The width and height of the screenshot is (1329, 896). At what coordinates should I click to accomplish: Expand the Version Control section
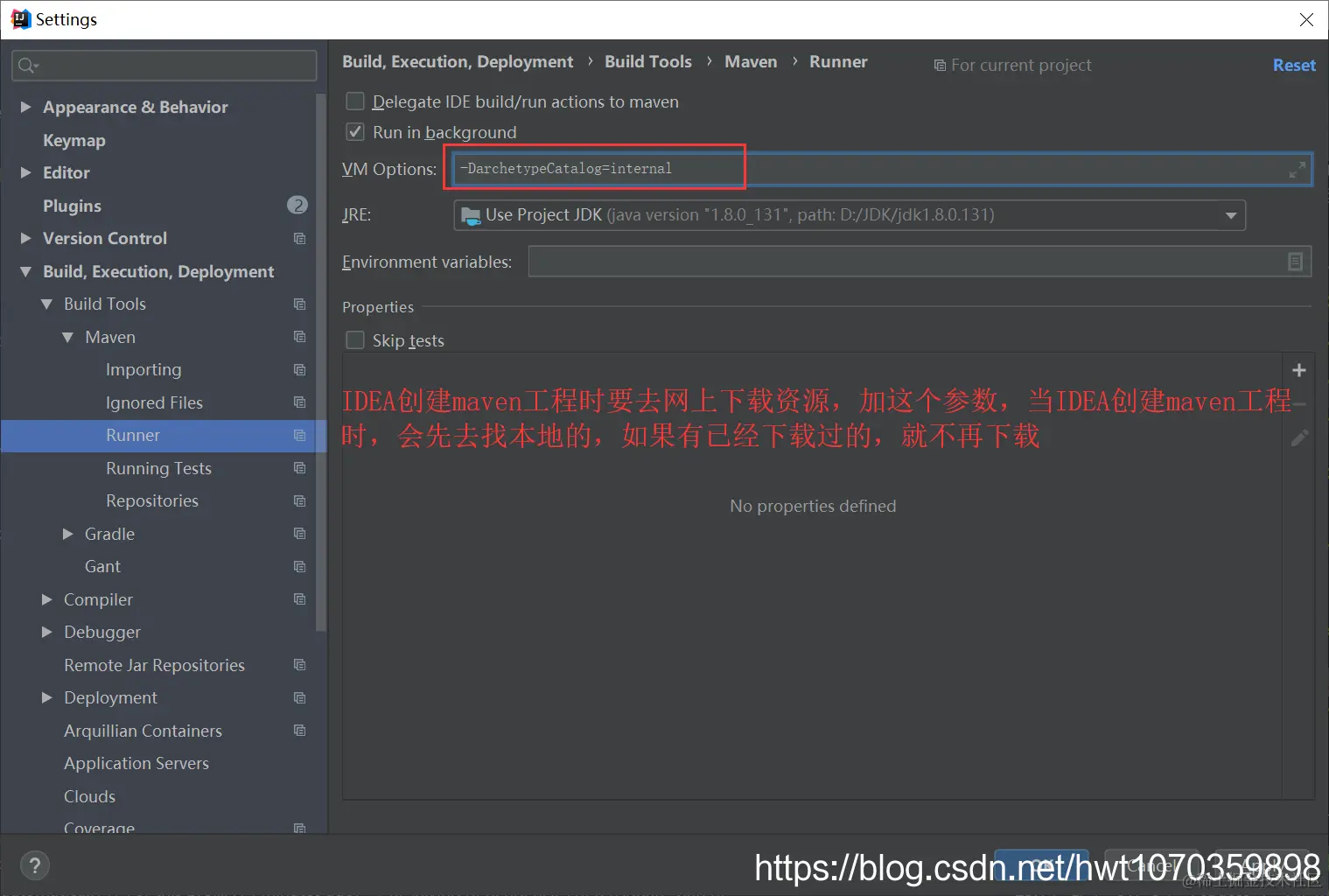(x=26, y=238)
